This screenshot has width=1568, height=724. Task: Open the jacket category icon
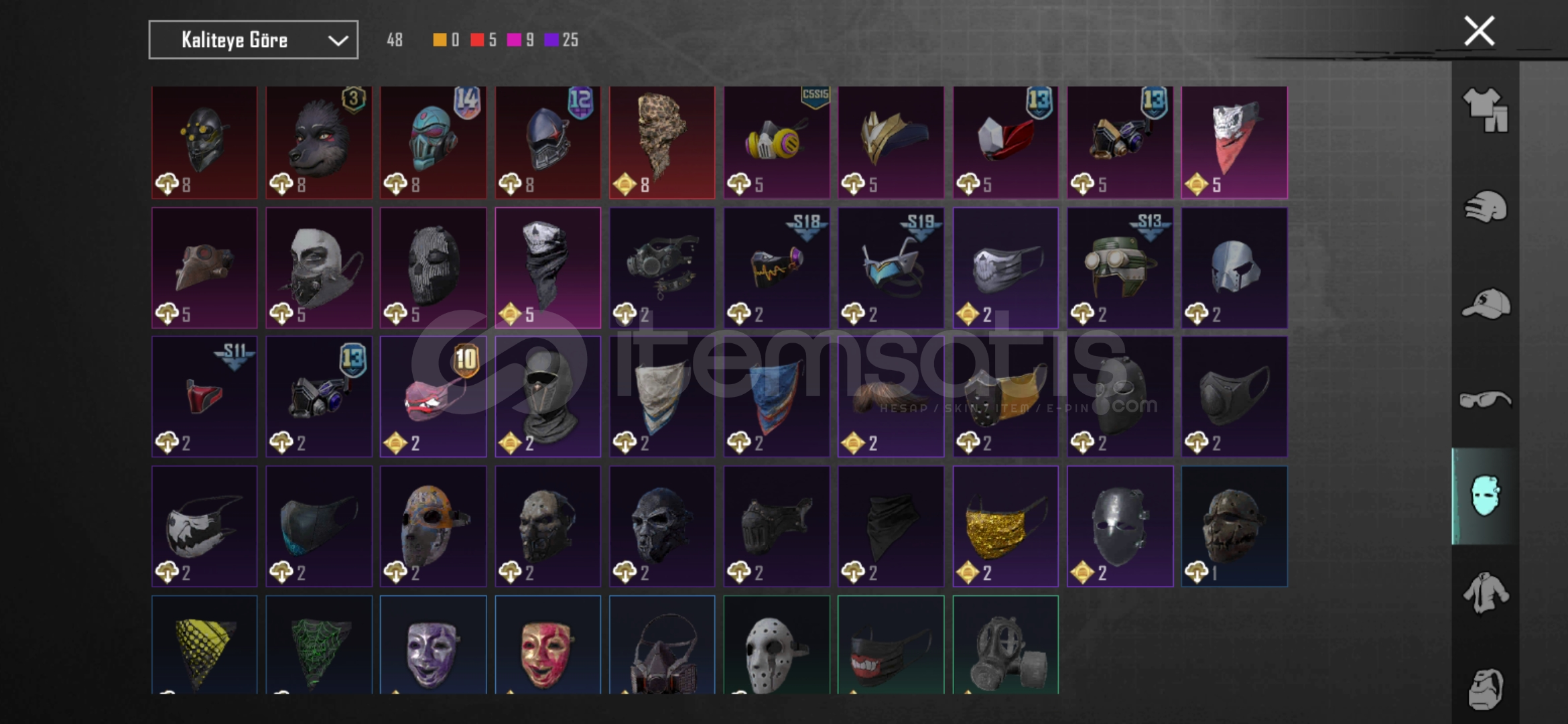(x=1486, y=593)
